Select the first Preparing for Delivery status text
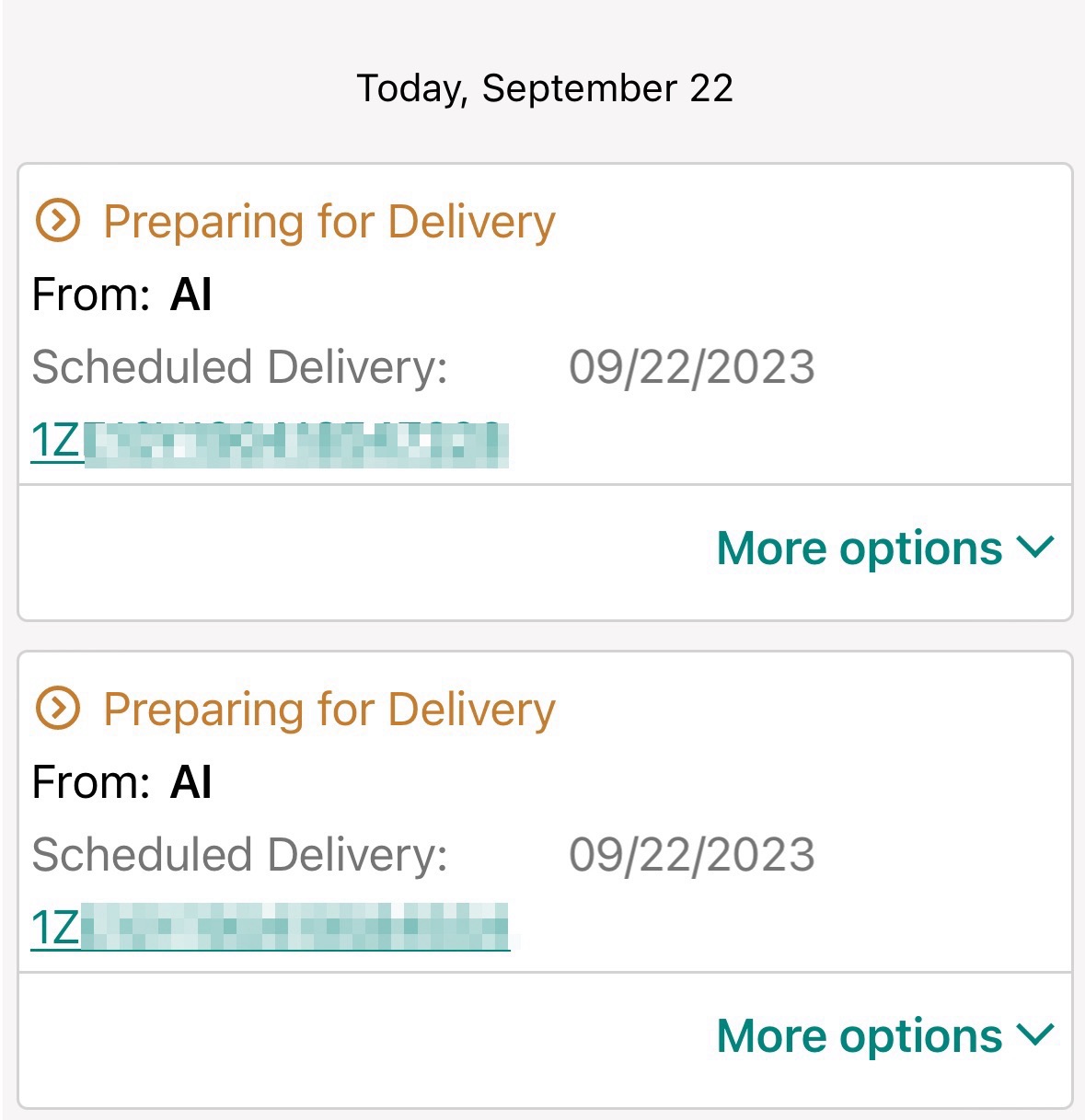Image resolution: width=1085 pixels, height=1120 pixels. [x=329, y=223]
